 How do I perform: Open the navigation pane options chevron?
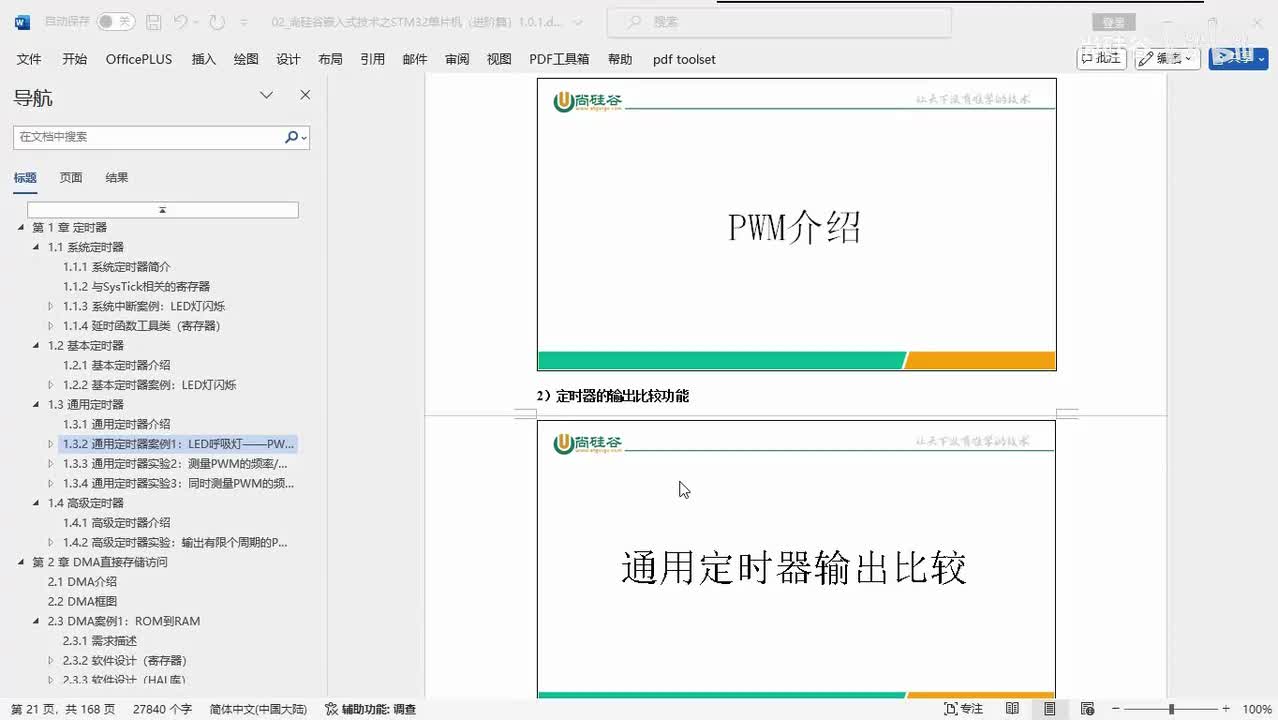click(x=266, y=96)
